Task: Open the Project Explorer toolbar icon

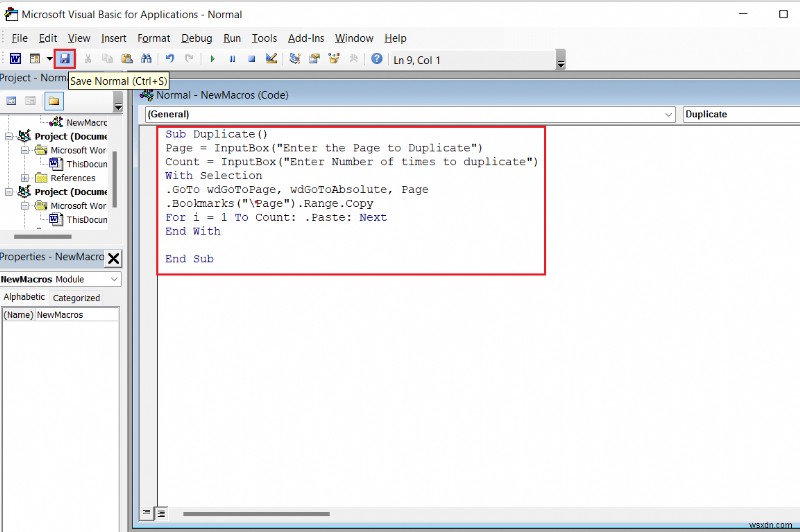Action: click(x=294, y=59)
